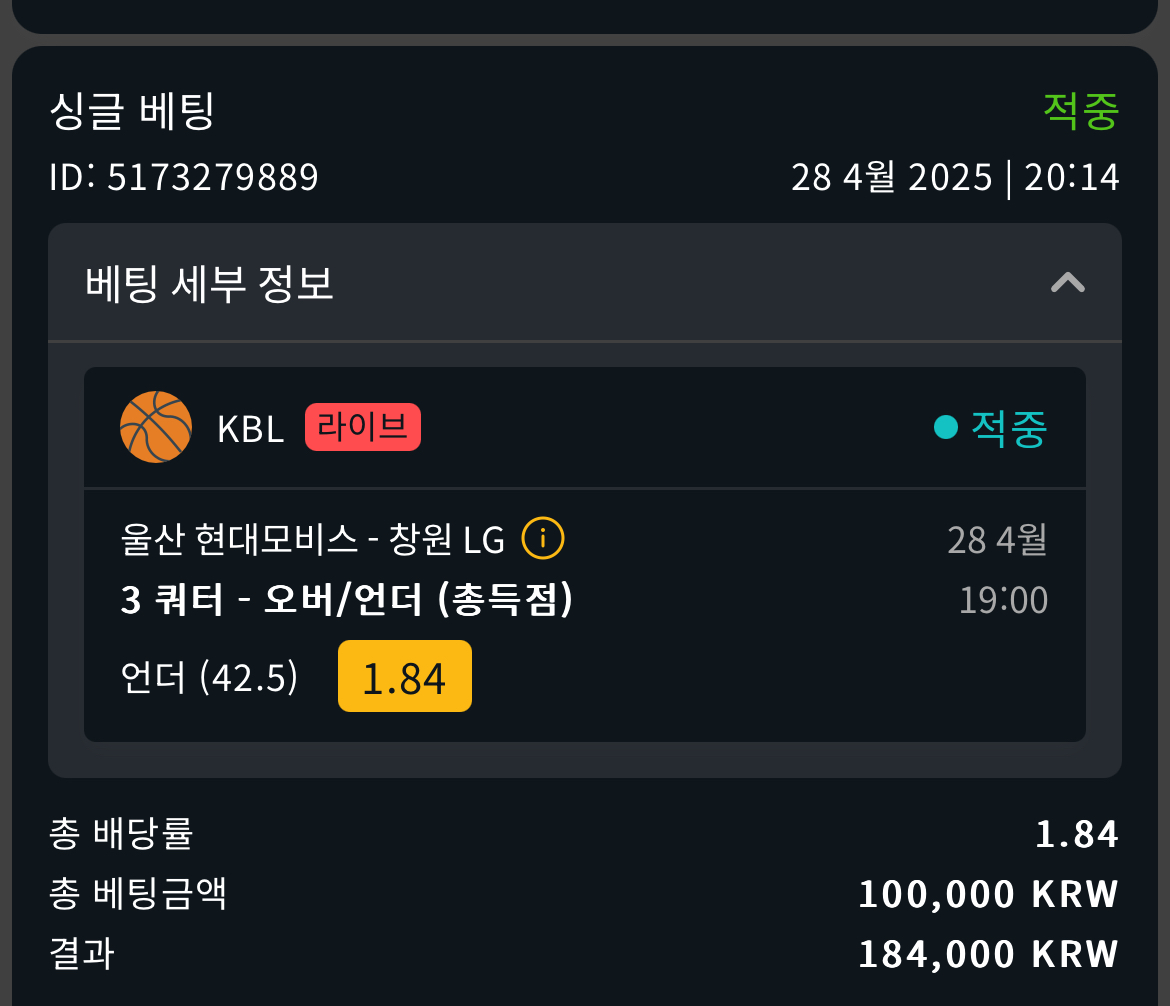Click the 100,000 KRW stake amount
The width and height of the screenshot is (1170, 1006).
click(989, 894)
